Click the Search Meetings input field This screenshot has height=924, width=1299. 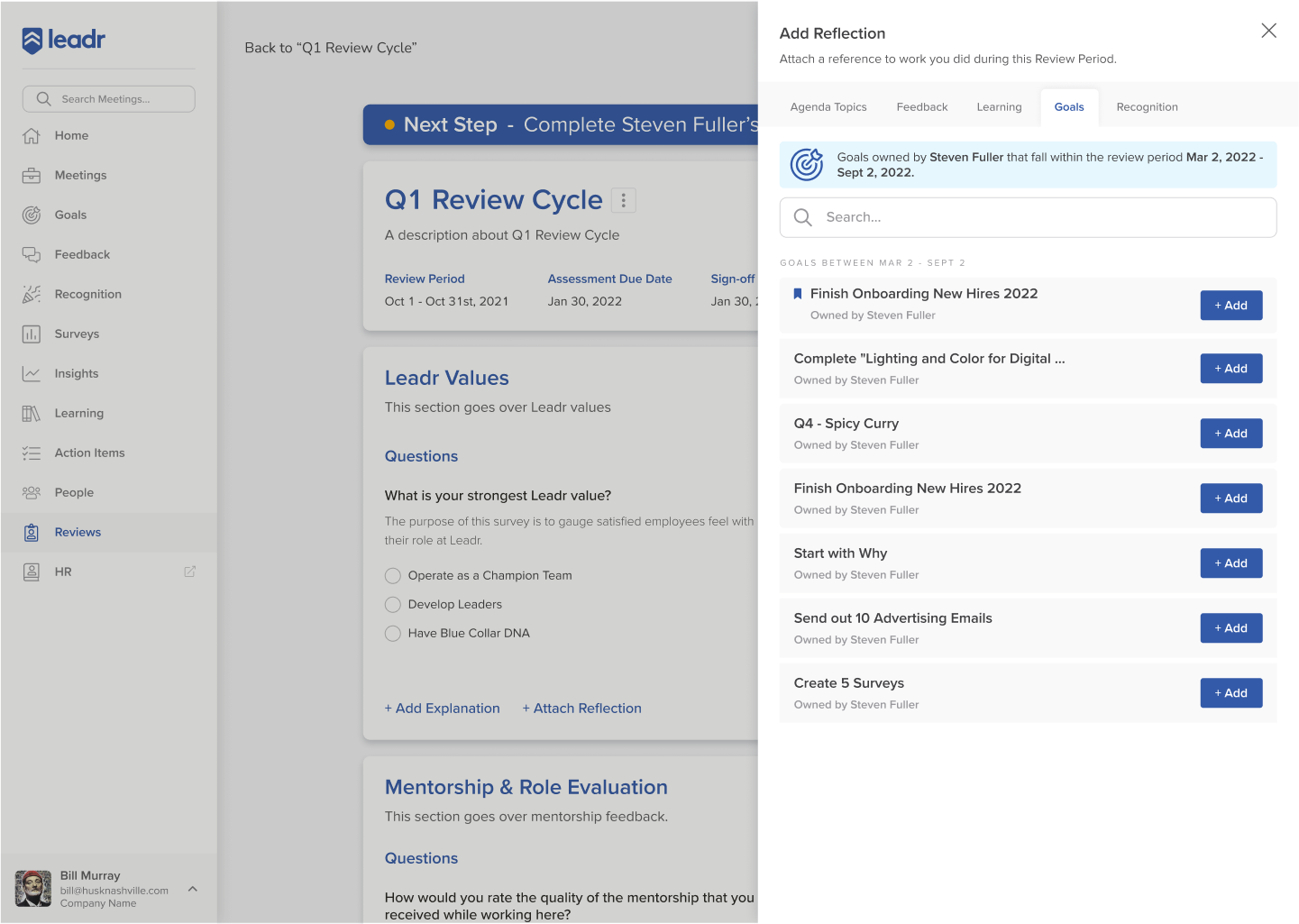(109, 99)
